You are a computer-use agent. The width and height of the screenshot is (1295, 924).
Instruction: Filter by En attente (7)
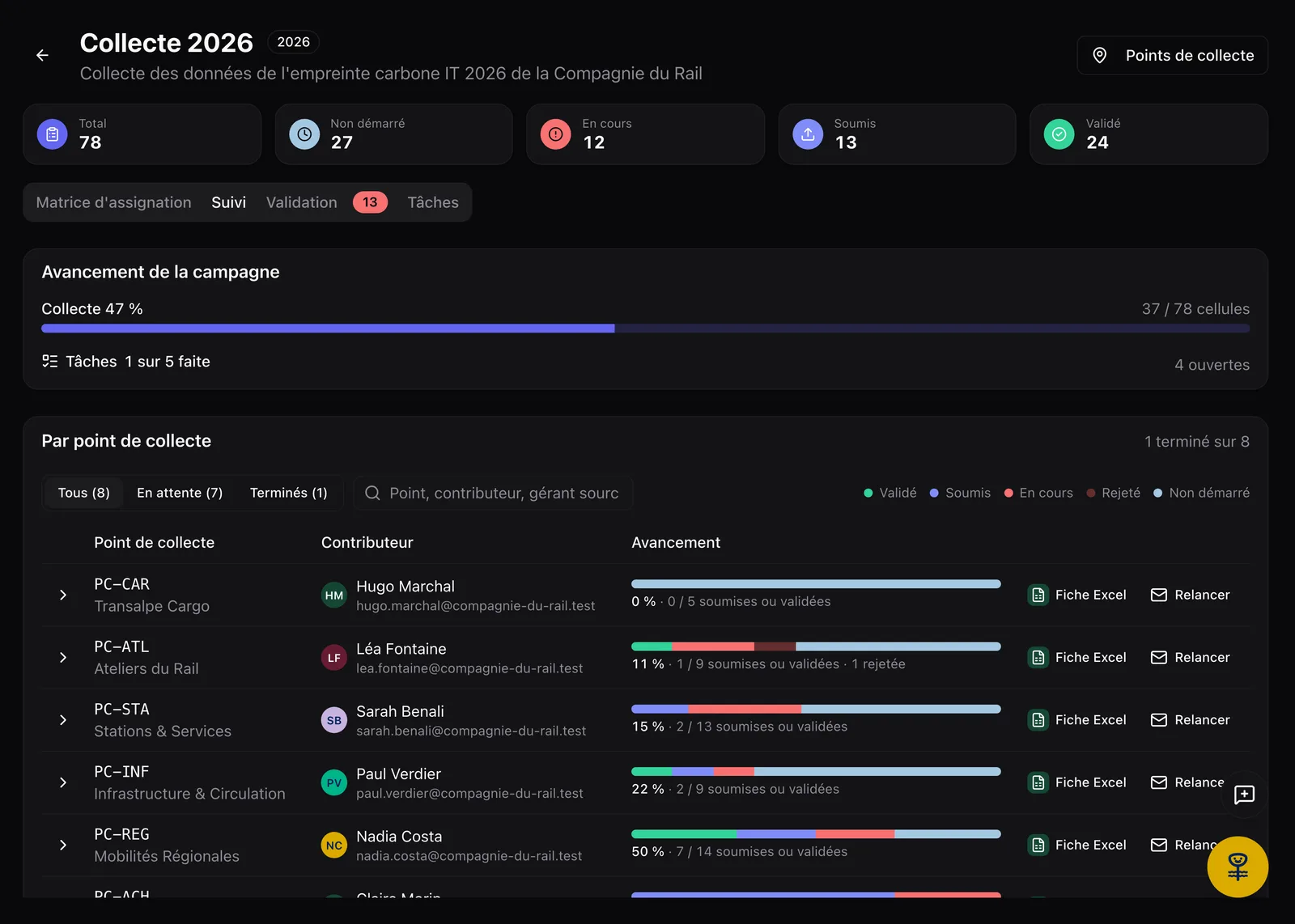(x=180, y=493)
